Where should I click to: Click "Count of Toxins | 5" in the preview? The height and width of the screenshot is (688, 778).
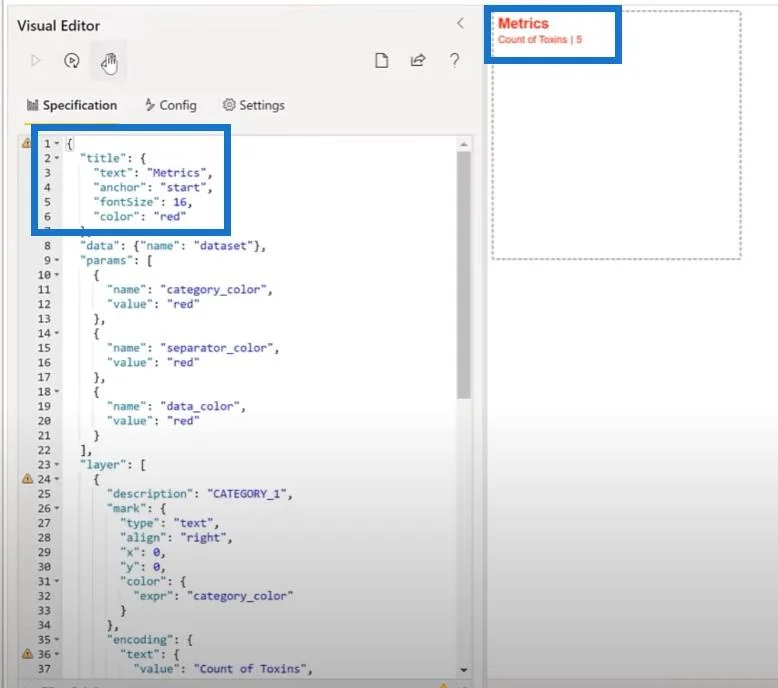pyautogui.click(x=540, y=40)
